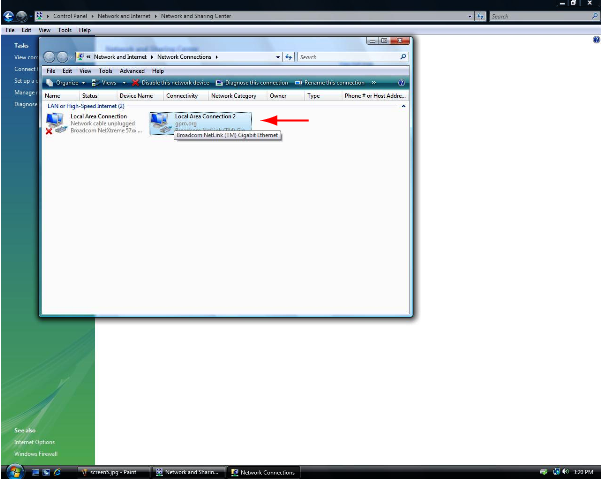The height and width of the screenshot is (479, 603).
Task: Open the File menu in Network Connections
Action: [50, 71]
